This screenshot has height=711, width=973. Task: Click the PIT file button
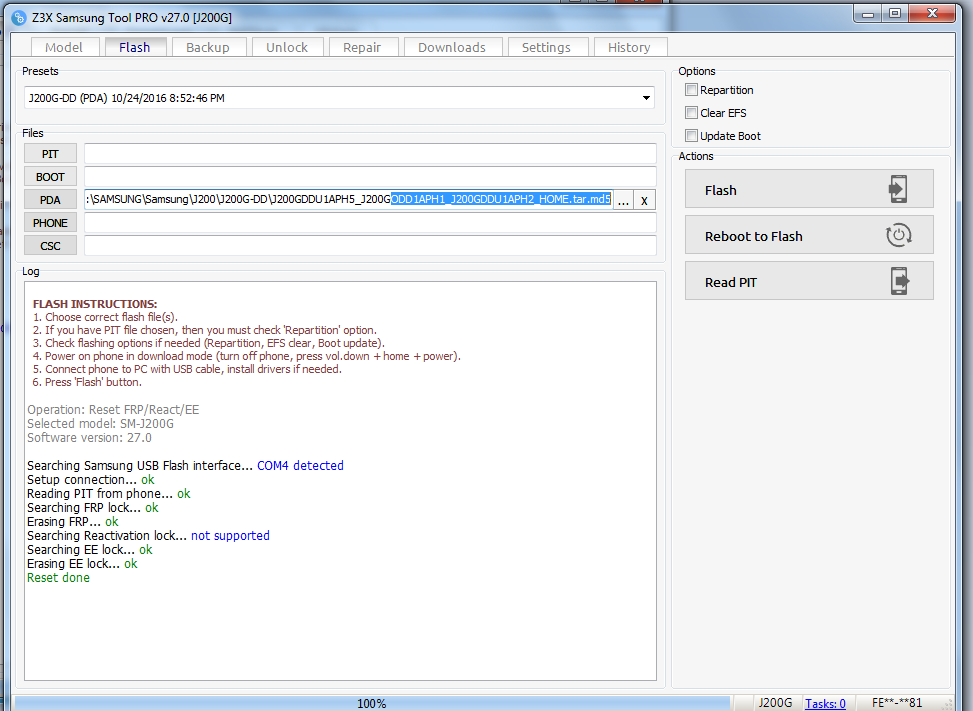click(x=50, y=154)
